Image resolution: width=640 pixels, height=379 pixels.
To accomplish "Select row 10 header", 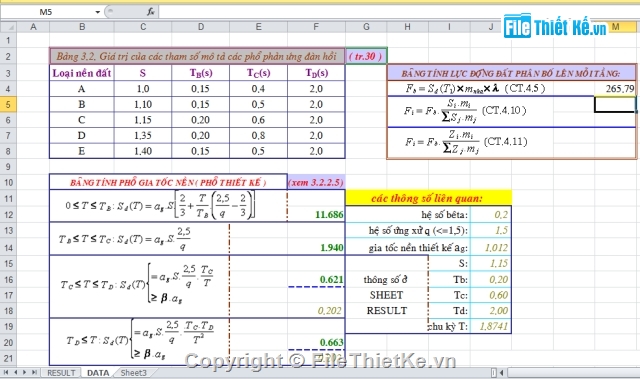I will click(8, 182).
